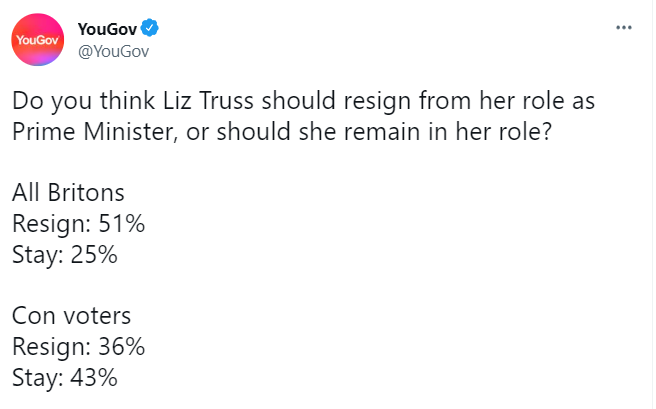Click the 'Stay' label under All Britons
The width and height of the screenshot is (656, 409).
(35, 255)
